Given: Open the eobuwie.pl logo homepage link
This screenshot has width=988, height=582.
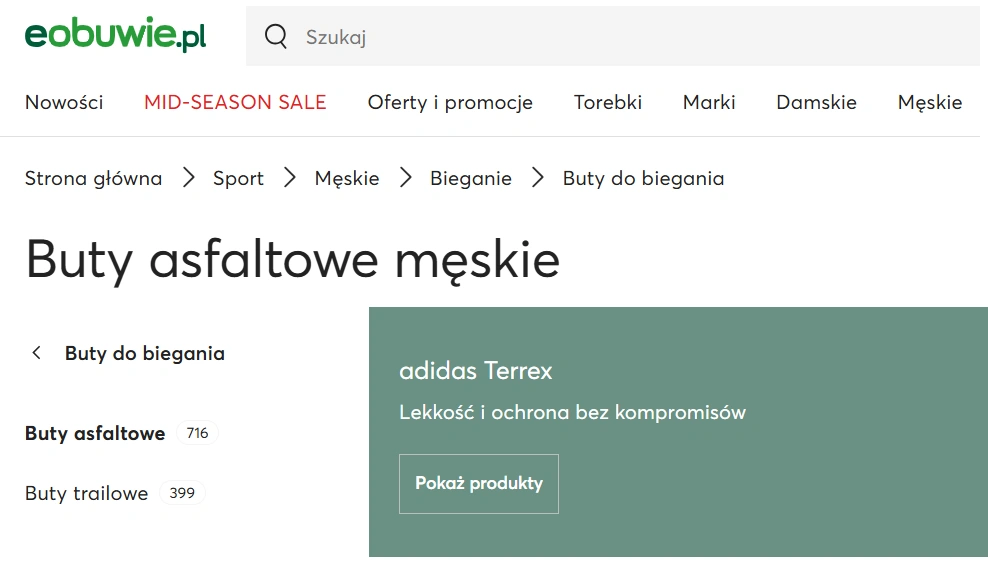Looking at the screenshot, I should 114,33.
